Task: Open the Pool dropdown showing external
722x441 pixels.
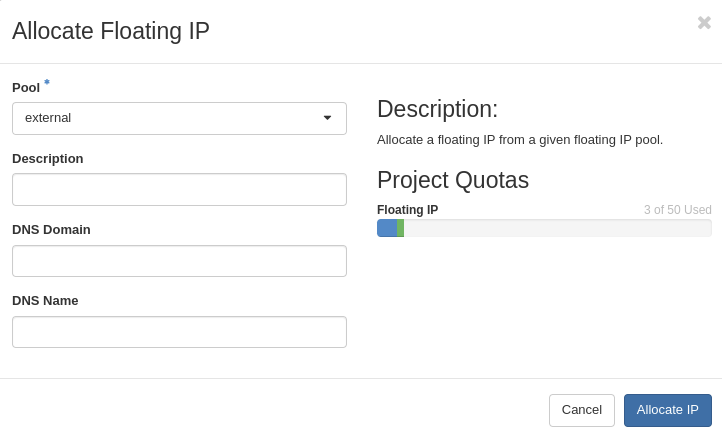Action: click(179, 118)
